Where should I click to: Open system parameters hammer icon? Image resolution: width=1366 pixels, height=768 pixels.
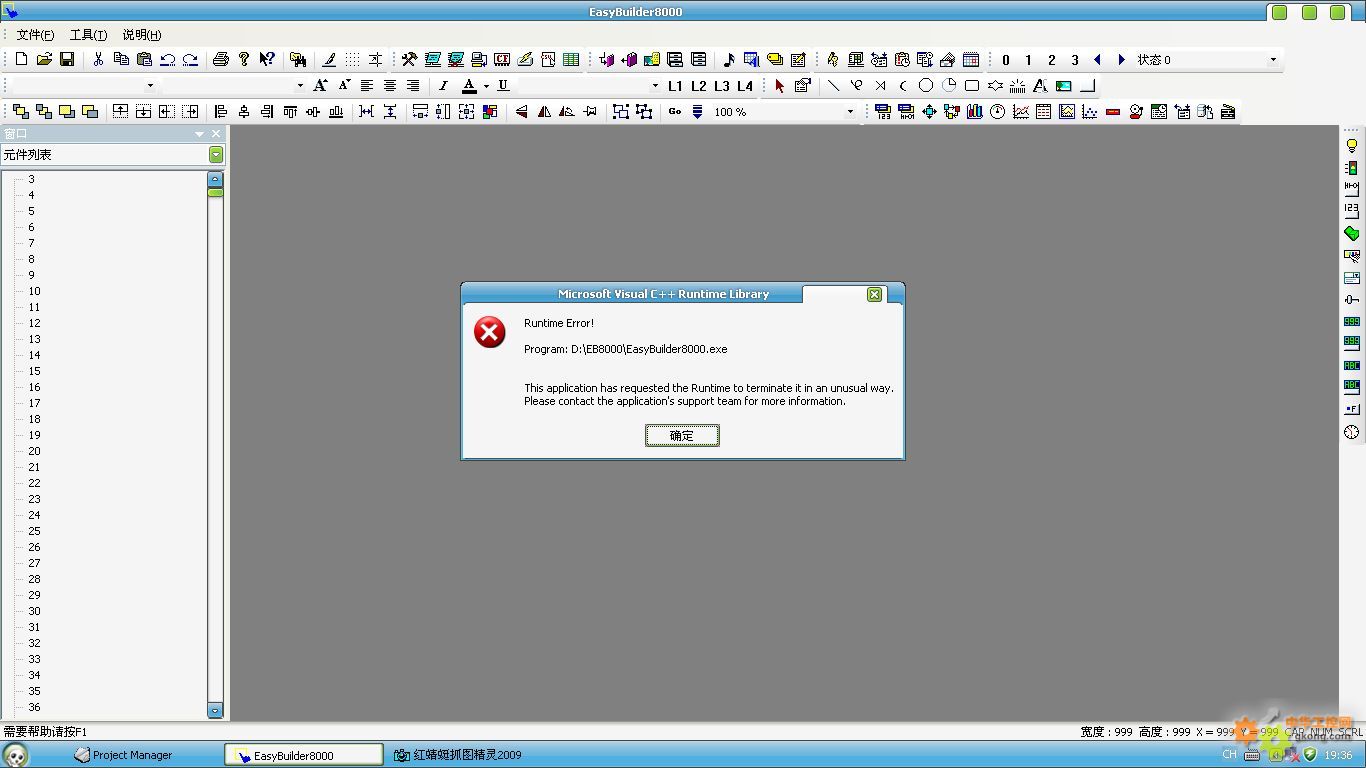tap(409, 60)
